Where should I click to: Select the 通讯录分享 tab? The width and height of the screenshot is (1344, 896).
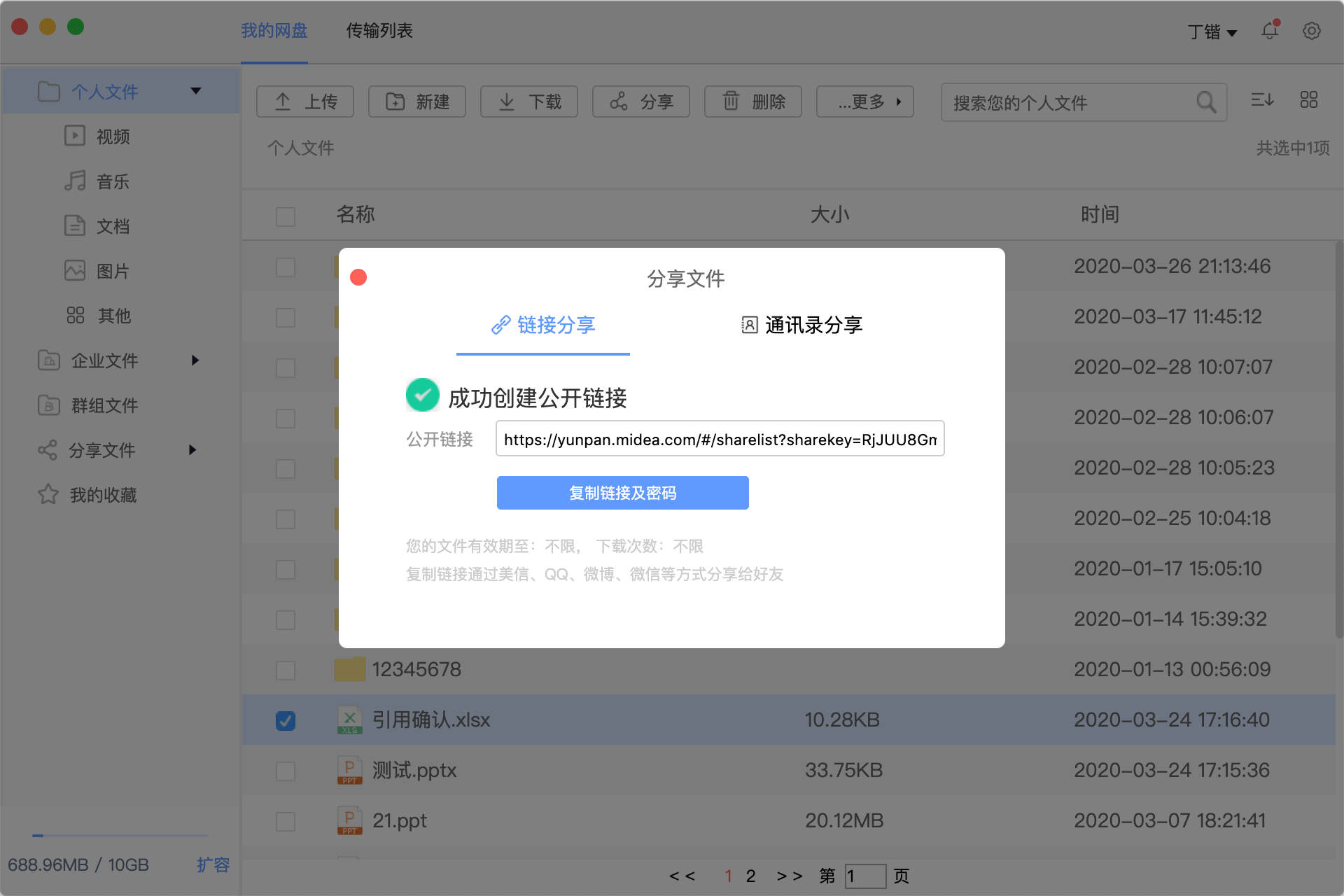[802, 325]
